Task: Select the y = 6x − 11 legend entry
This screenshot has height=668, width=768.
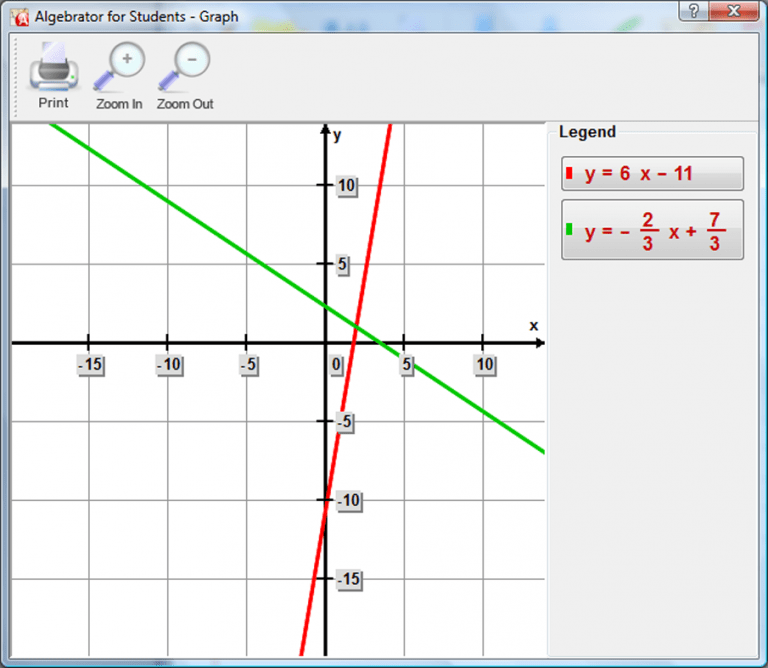Action: click(652, 173)
